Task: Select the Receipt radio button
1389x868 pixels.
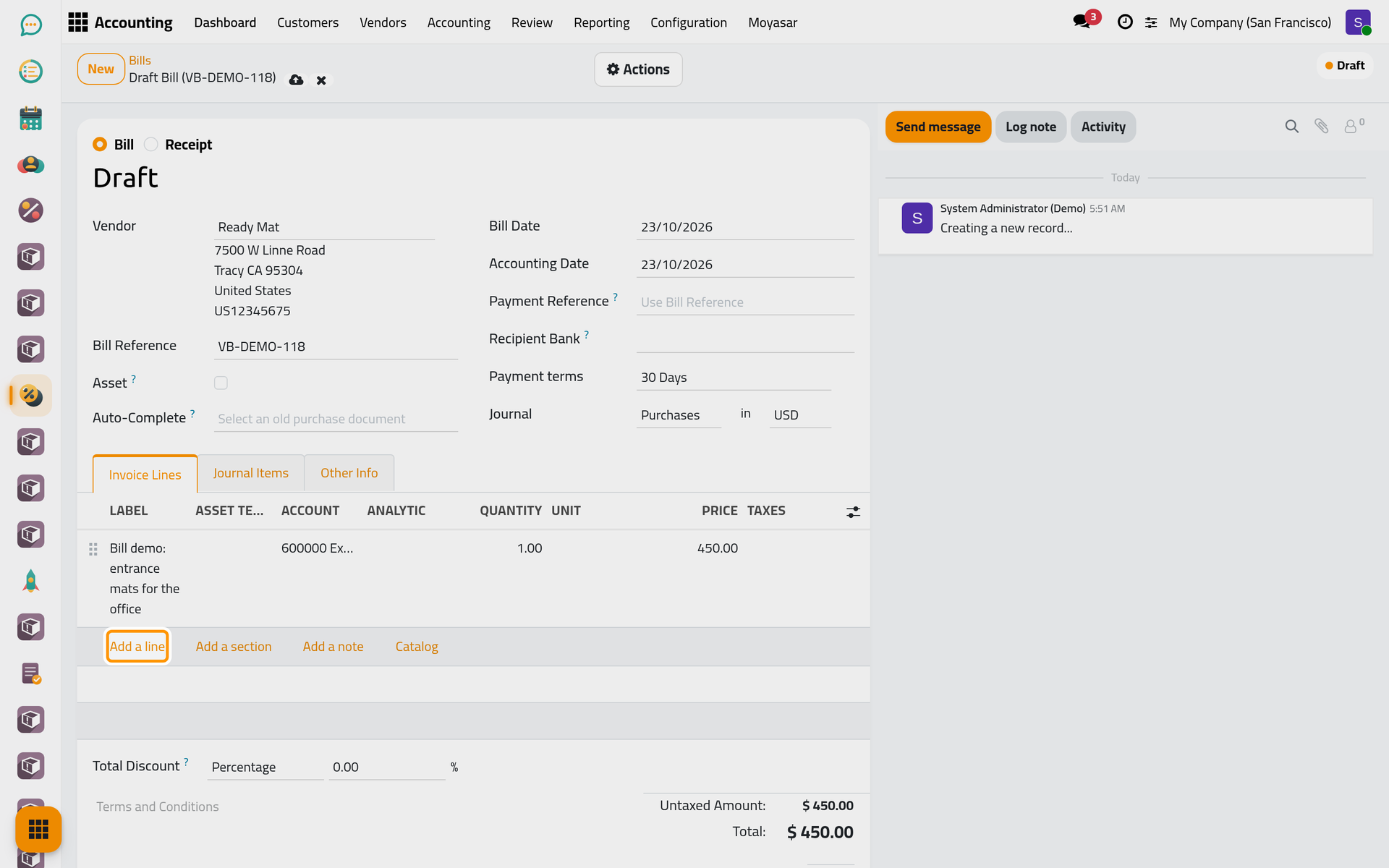Action: tap(150, 145)
